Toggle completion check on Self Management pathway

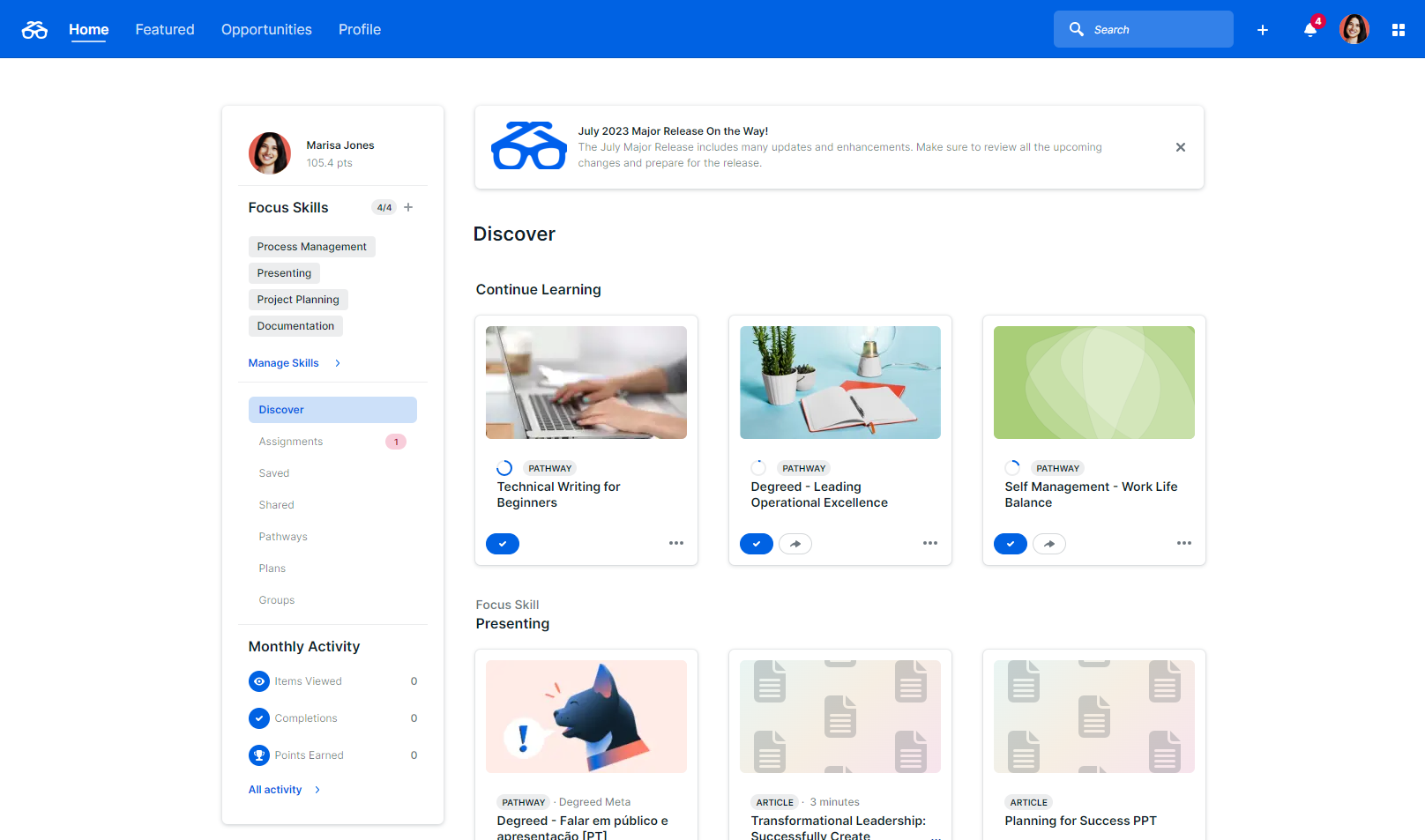tap(1011, 544)
